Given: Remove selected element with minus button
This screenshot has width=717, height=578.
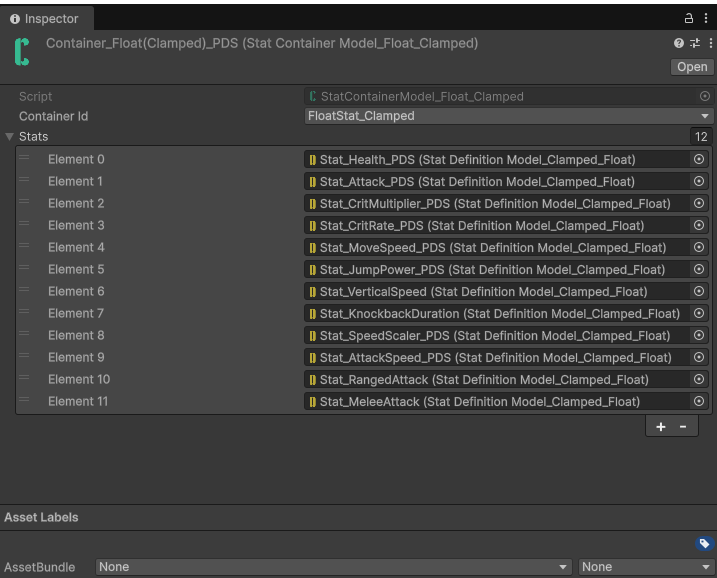Looking at the screenshot, I should tap(683, 427).
